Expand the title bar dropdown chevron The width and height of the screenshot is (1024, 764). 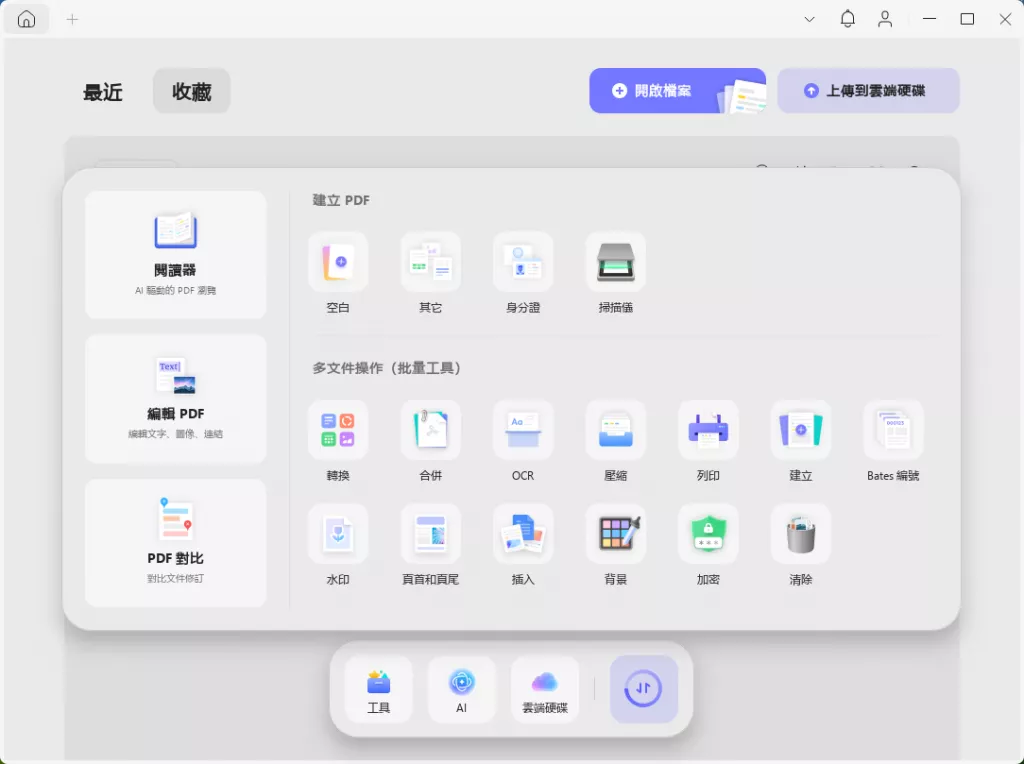[810, 20]
